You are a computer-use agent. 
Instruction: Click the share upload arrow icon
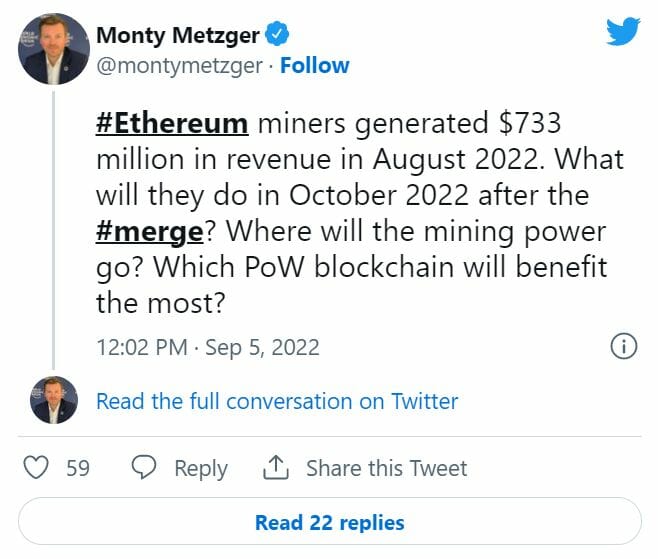(x=276, y=468)
